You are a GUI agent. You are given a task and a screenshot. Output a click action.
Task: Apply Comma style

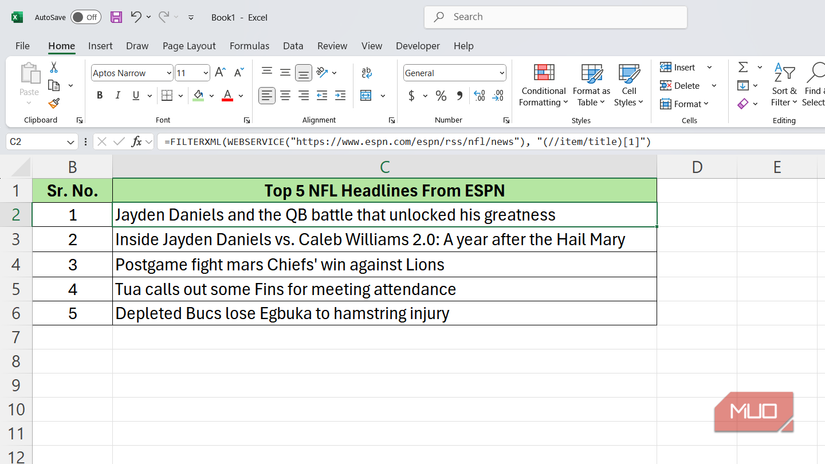pos(460,96)
